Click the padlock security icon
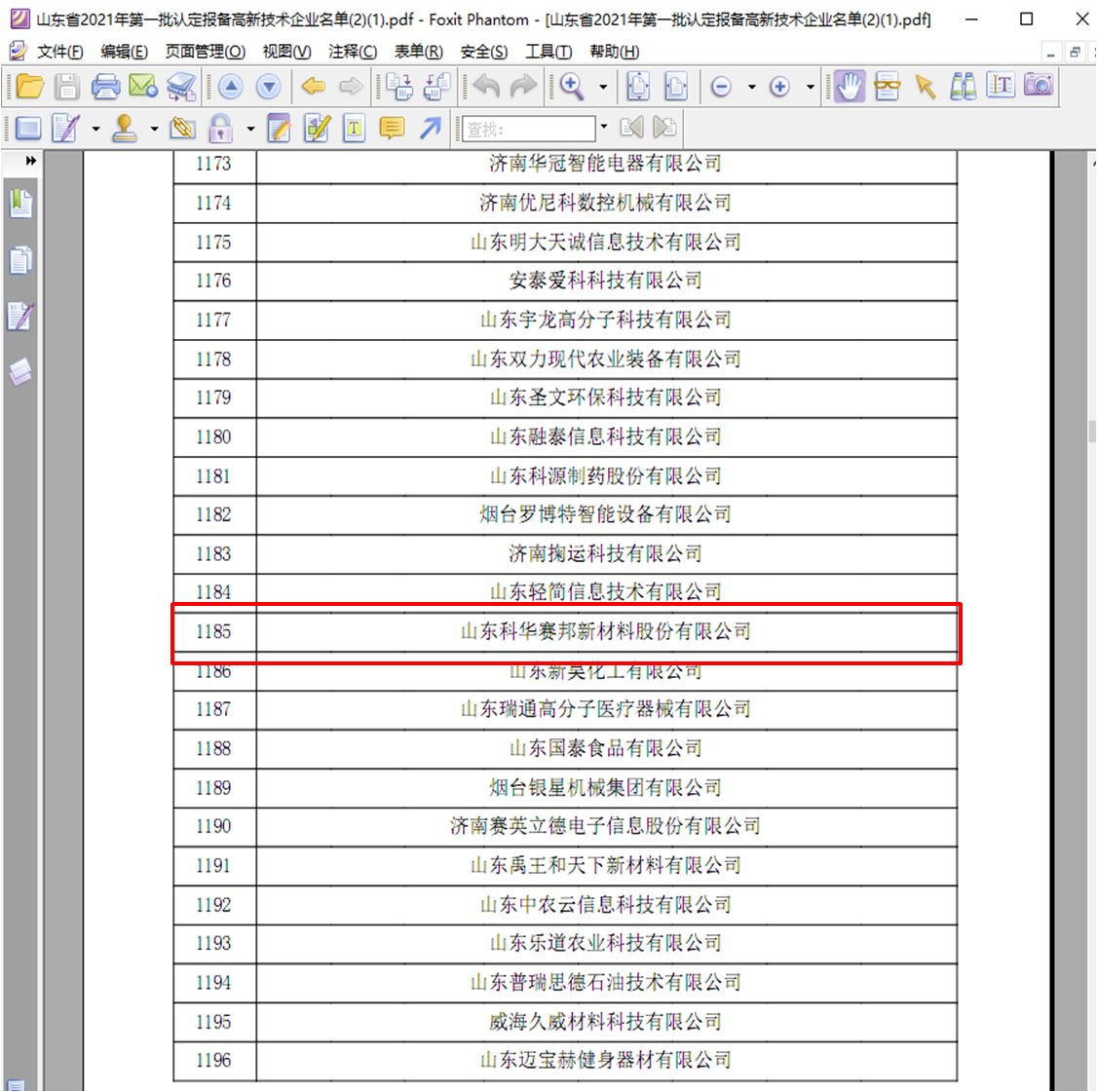This screenshot has width=1097, height=1092. (x=221, y=129)
